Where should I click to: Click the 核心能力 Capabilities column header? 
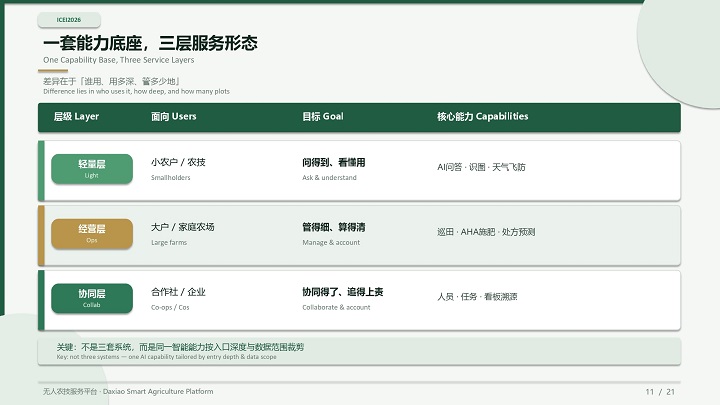click(482, 117)
